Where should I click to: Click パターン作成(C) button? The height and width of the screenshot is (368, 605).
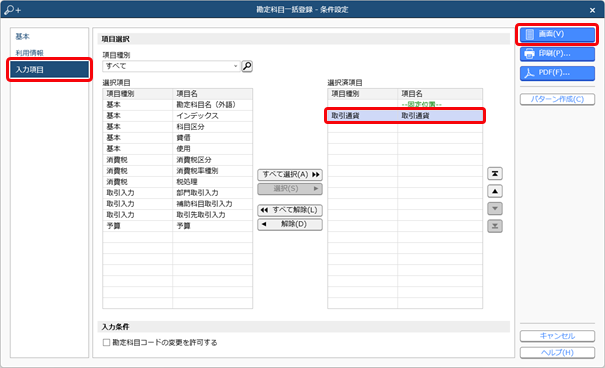[x=557, y=99]
